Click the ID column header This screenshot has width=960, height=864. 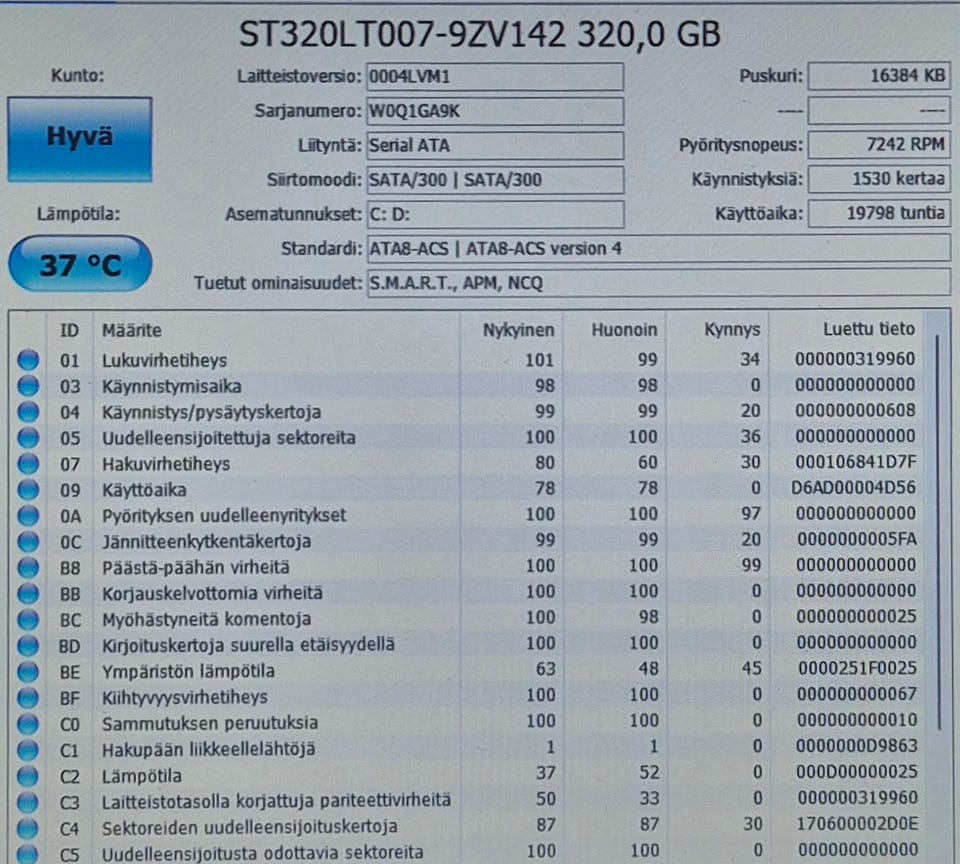tap(69, 330)
